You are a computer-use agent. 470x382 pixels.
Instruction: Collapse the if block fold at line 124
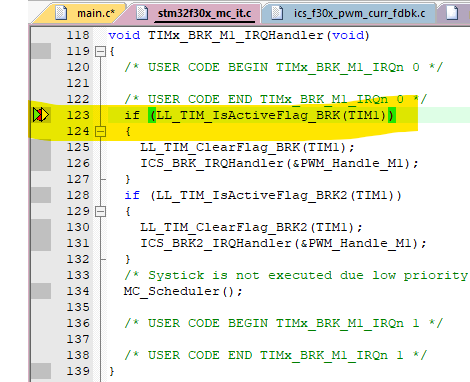pyautogui.click(x=100, y=132)
